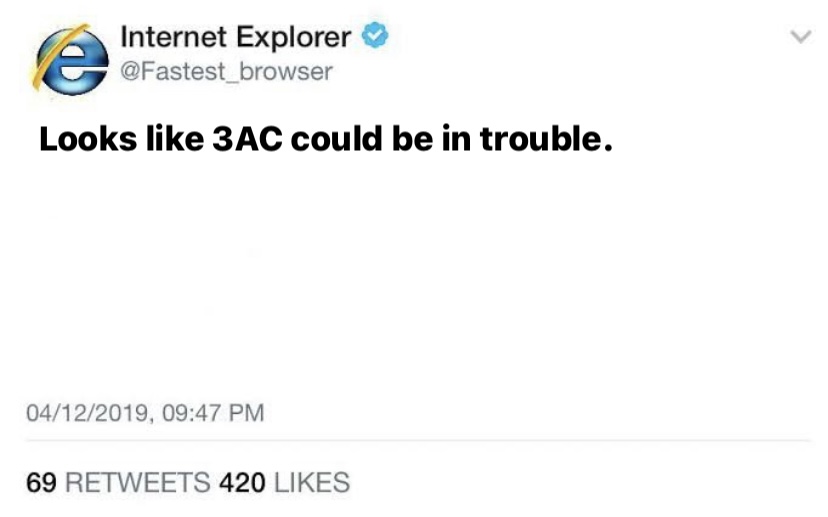This screenshot has height=517, width=828.
Task: Click the word could in the tweet
Action: pyautogui.click(x=336, y=138)
